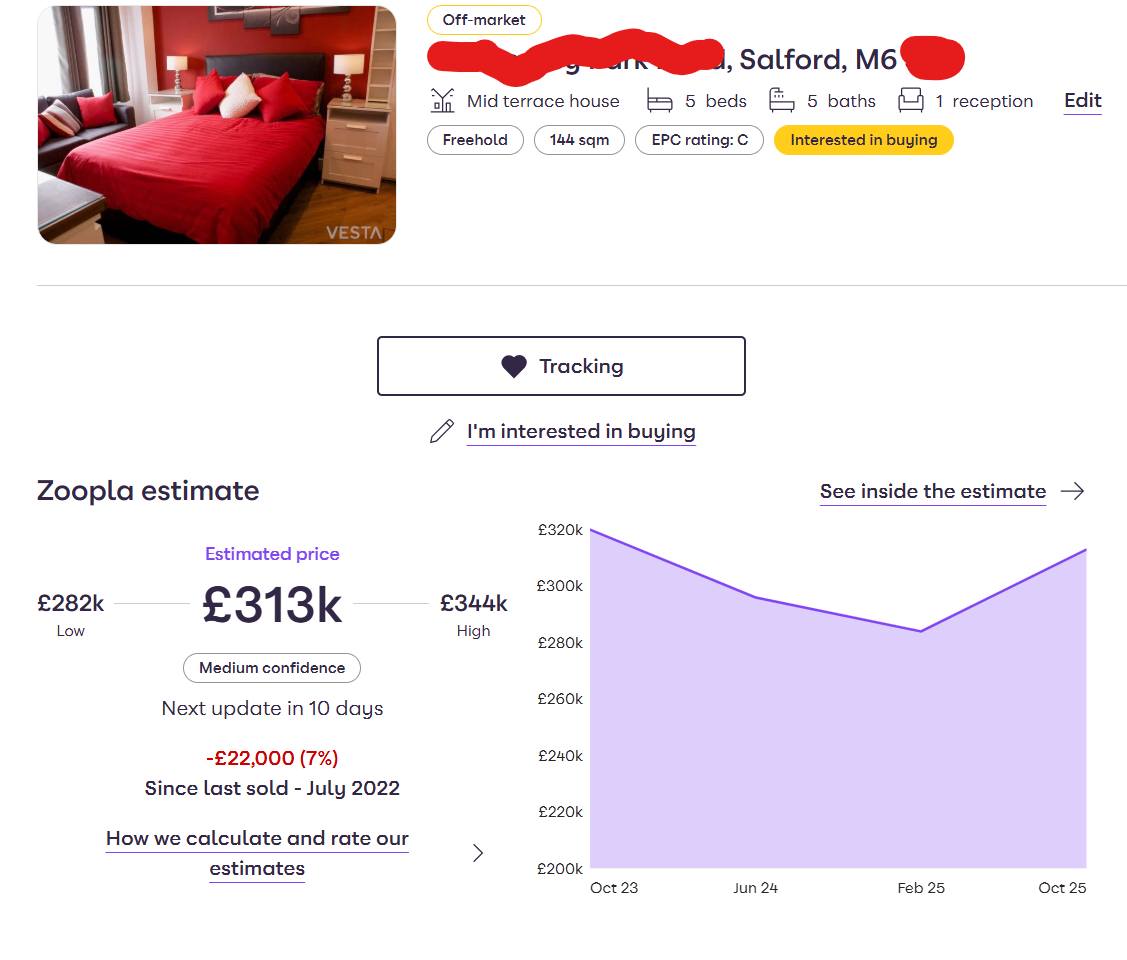Image resolution: width=1127 pixels, height=960 pixels.
Task: Click the Feb 25 low point on chart
Action: [921, 631]
